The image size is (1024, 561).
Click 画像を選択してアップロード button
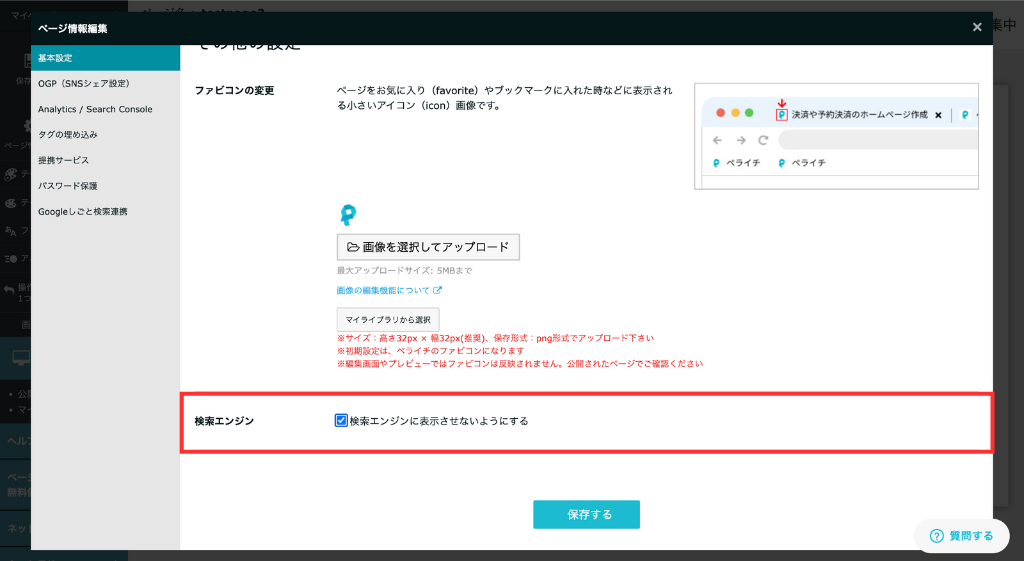428,247
